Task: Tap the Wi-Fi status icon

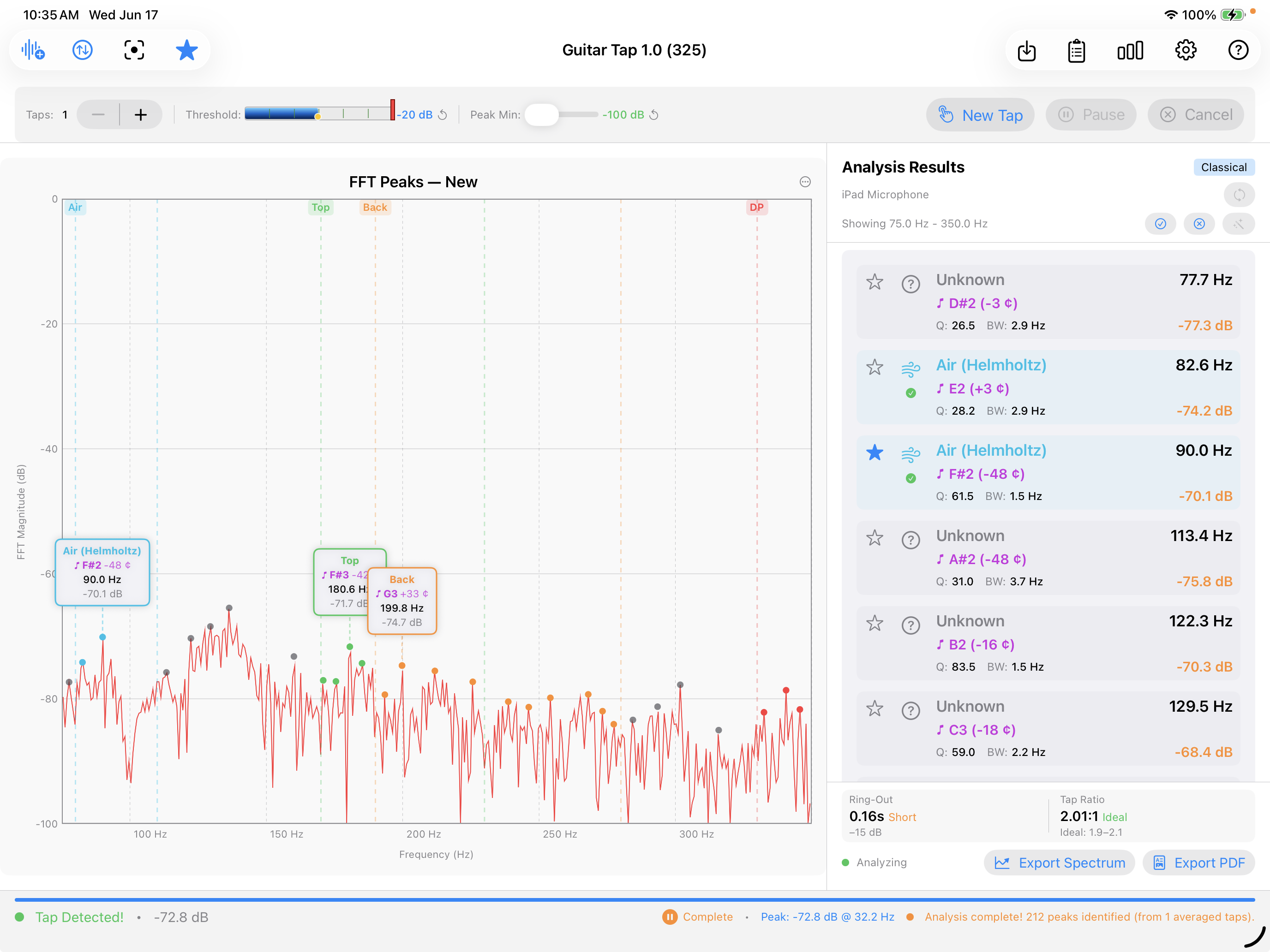Action: click(x=1171, y=15)
